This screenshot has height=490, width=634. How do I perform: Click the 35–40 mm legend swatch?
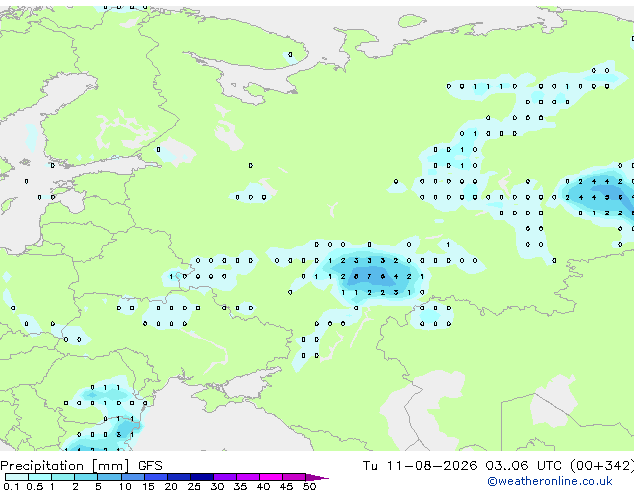click(247, 477)
